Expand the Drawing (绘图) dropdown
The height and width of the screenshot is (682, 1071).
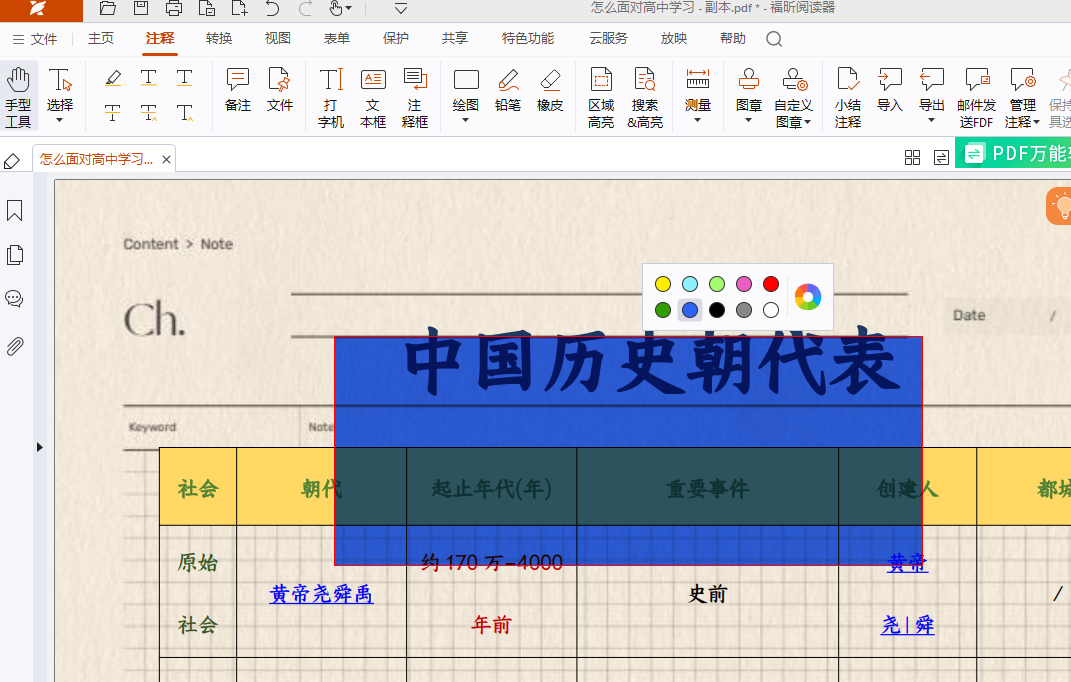pyautogui.click(x=466, y=120)
